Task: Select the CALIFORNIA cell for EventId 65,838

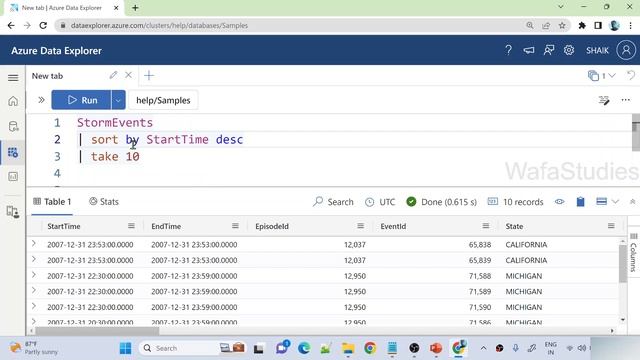Action: pyautogui.click(x=526, y=244)
